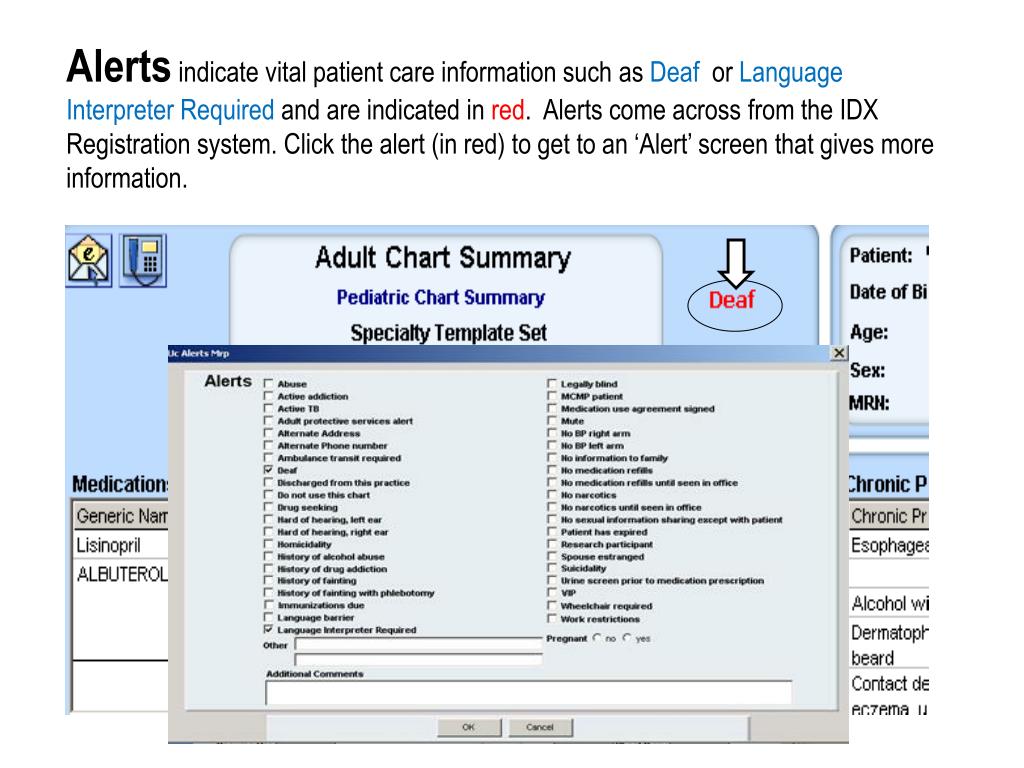
Task: Uncheck the Deaf checkbox
Action: pyautogui.click(x=268, y=470)
